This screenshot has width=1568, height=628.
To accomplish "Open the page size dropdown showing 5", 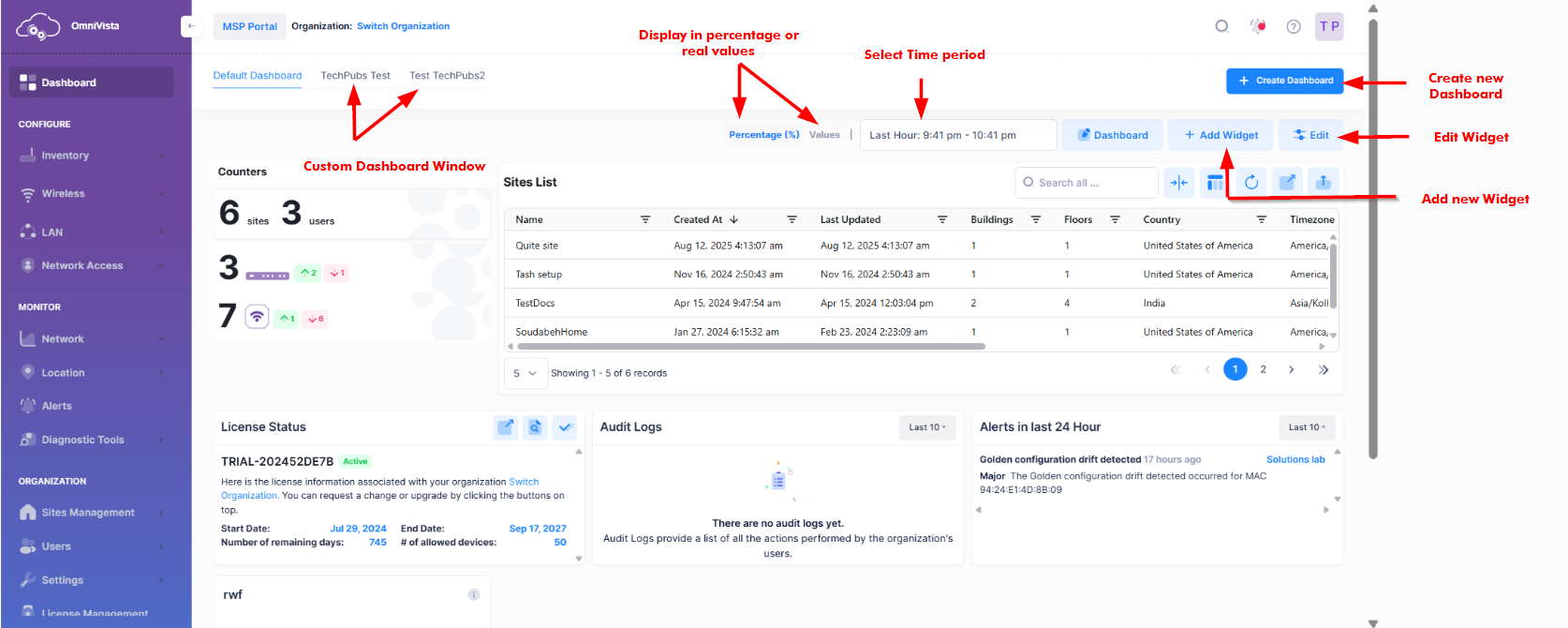I will [x=525, y=373].
